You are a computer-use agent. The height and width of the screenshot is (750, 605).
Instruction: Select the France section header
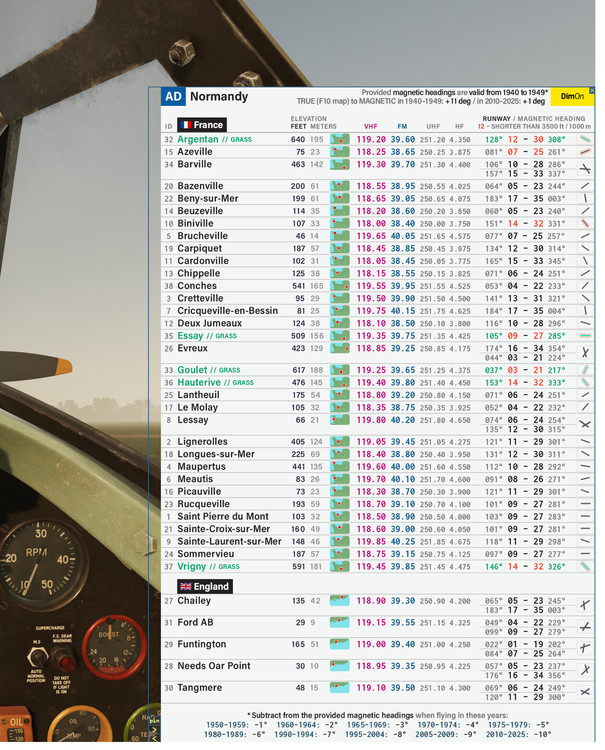[202, 125]
